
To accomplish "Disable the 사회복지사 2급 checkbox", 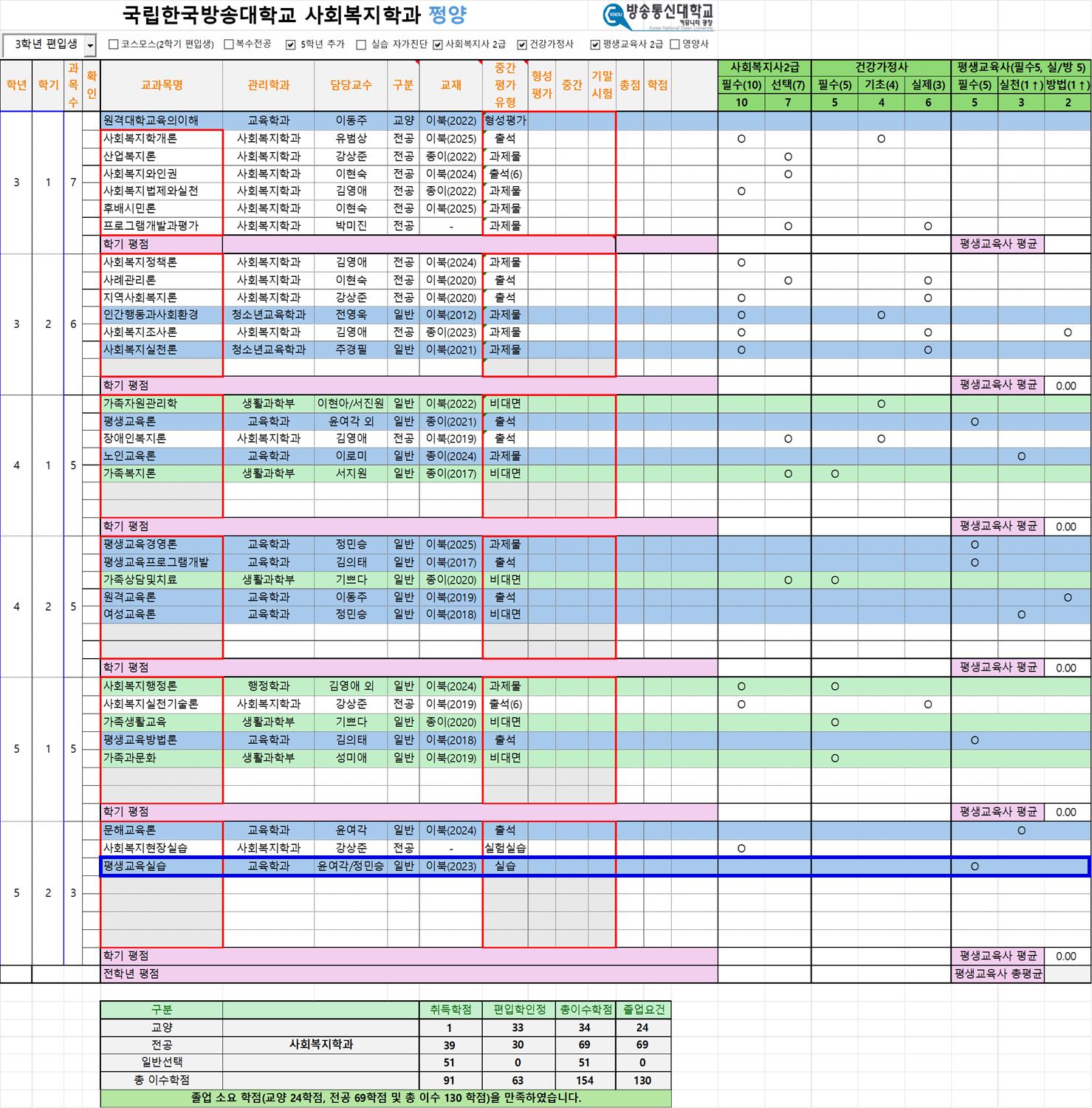I will pos(438,44).
